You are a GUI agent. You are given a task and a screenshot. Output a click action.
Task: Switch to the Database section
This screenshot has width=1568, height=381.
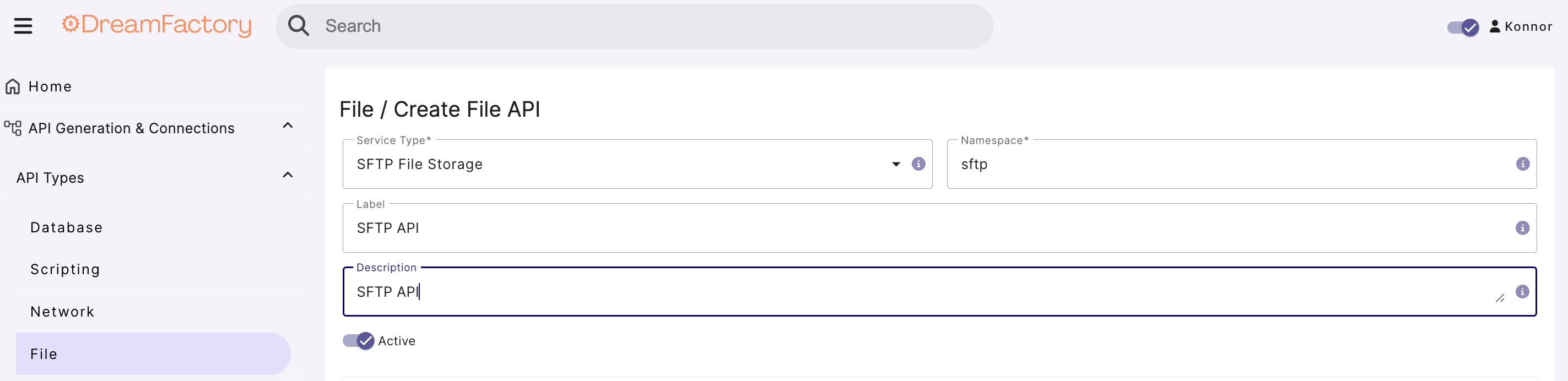[x=66, y=227]
